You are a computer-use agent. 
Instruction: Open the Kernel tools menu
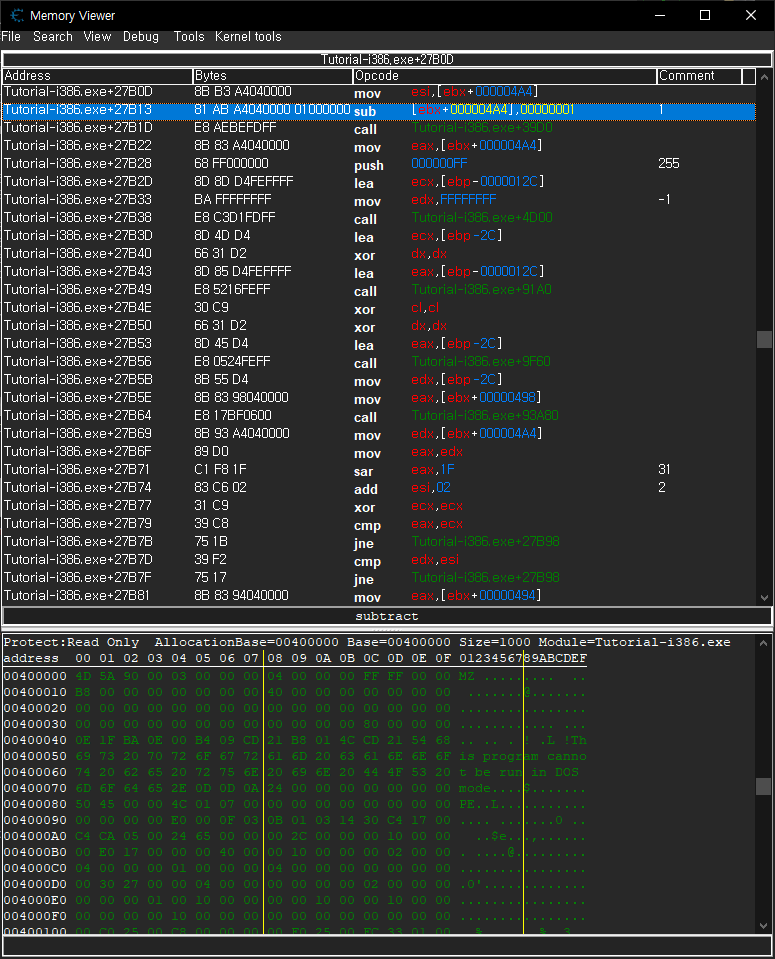[x=248, y=37]
